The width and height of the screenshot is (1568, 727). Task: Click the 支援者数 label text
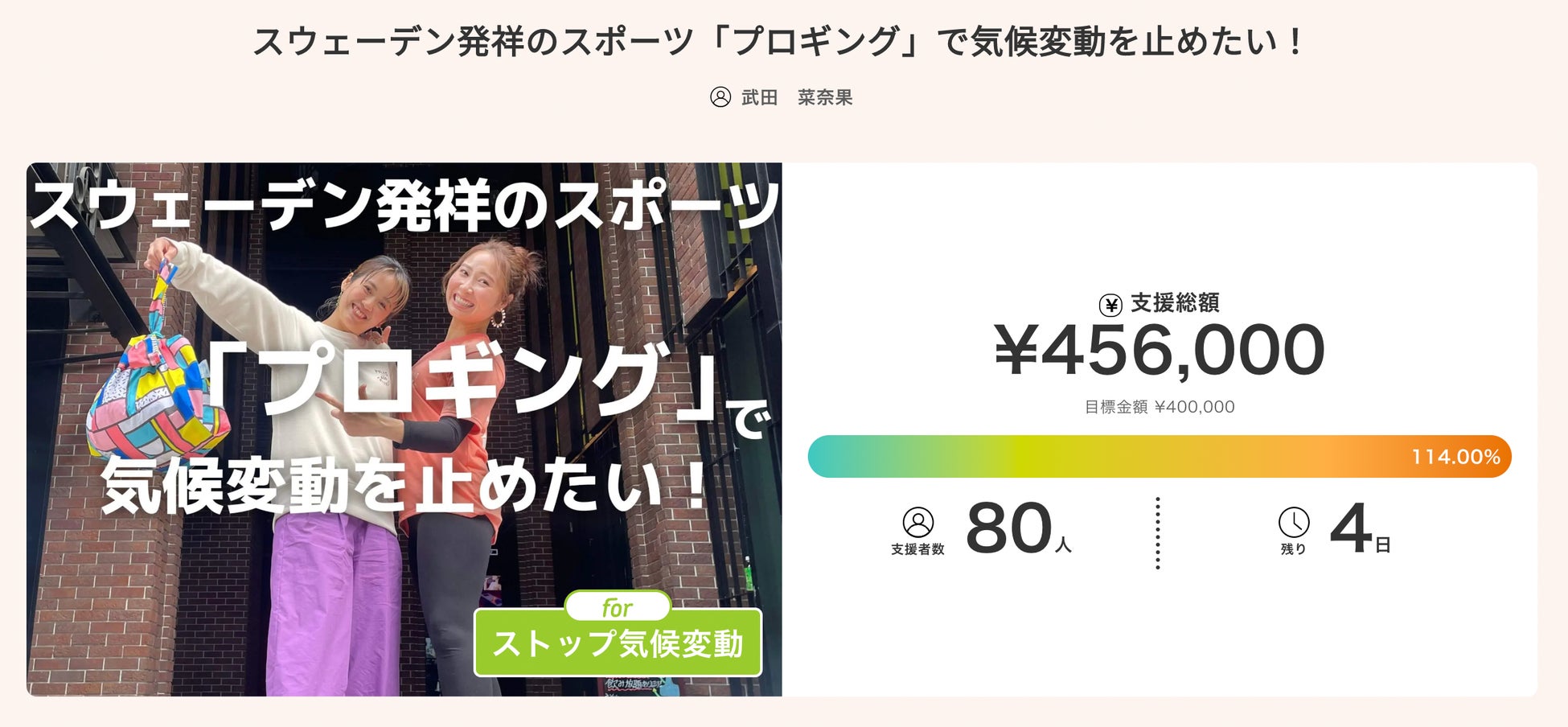917,549
